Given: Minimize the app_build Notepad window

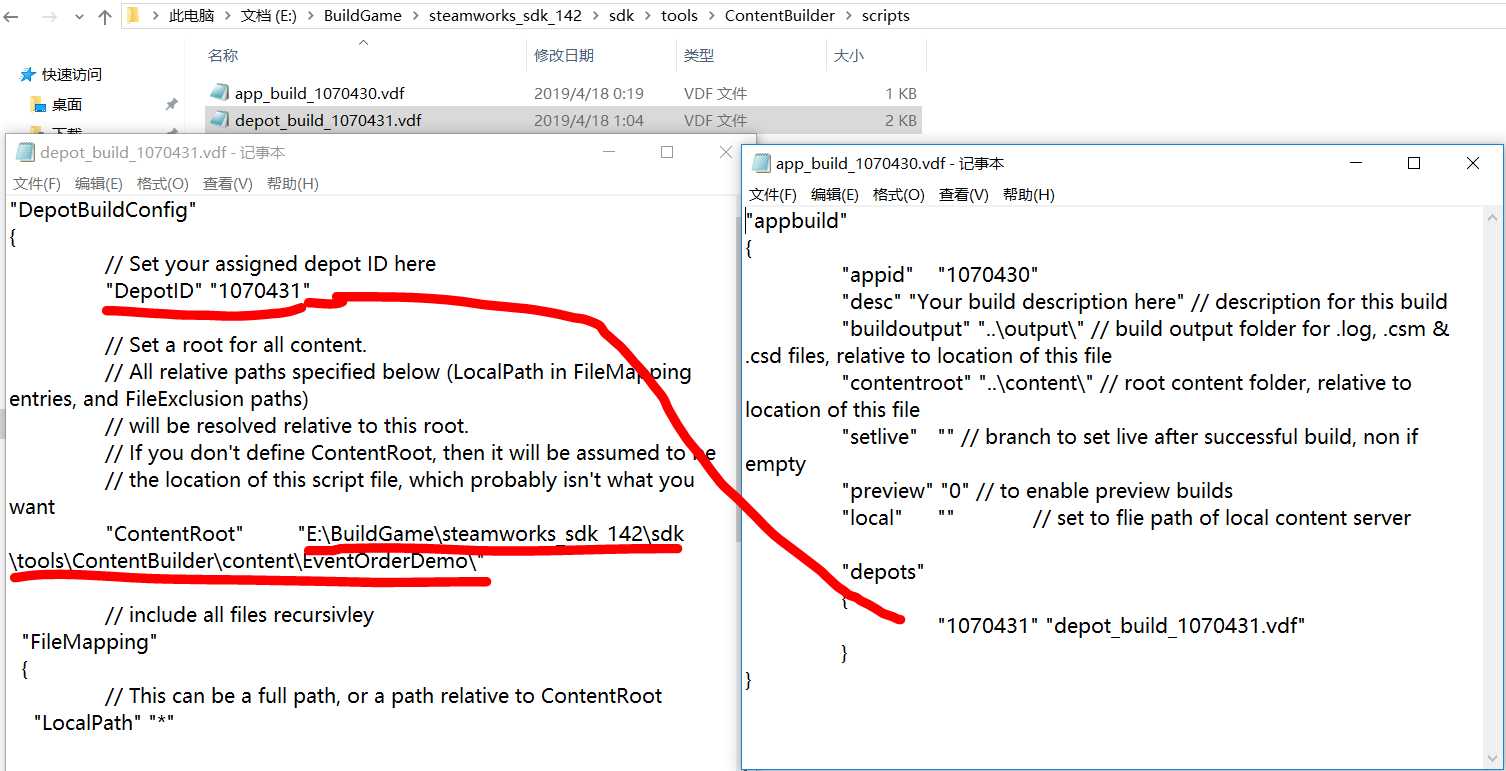Looking at the screenshot, I should pyautogui.click(x=1355, y=163).
